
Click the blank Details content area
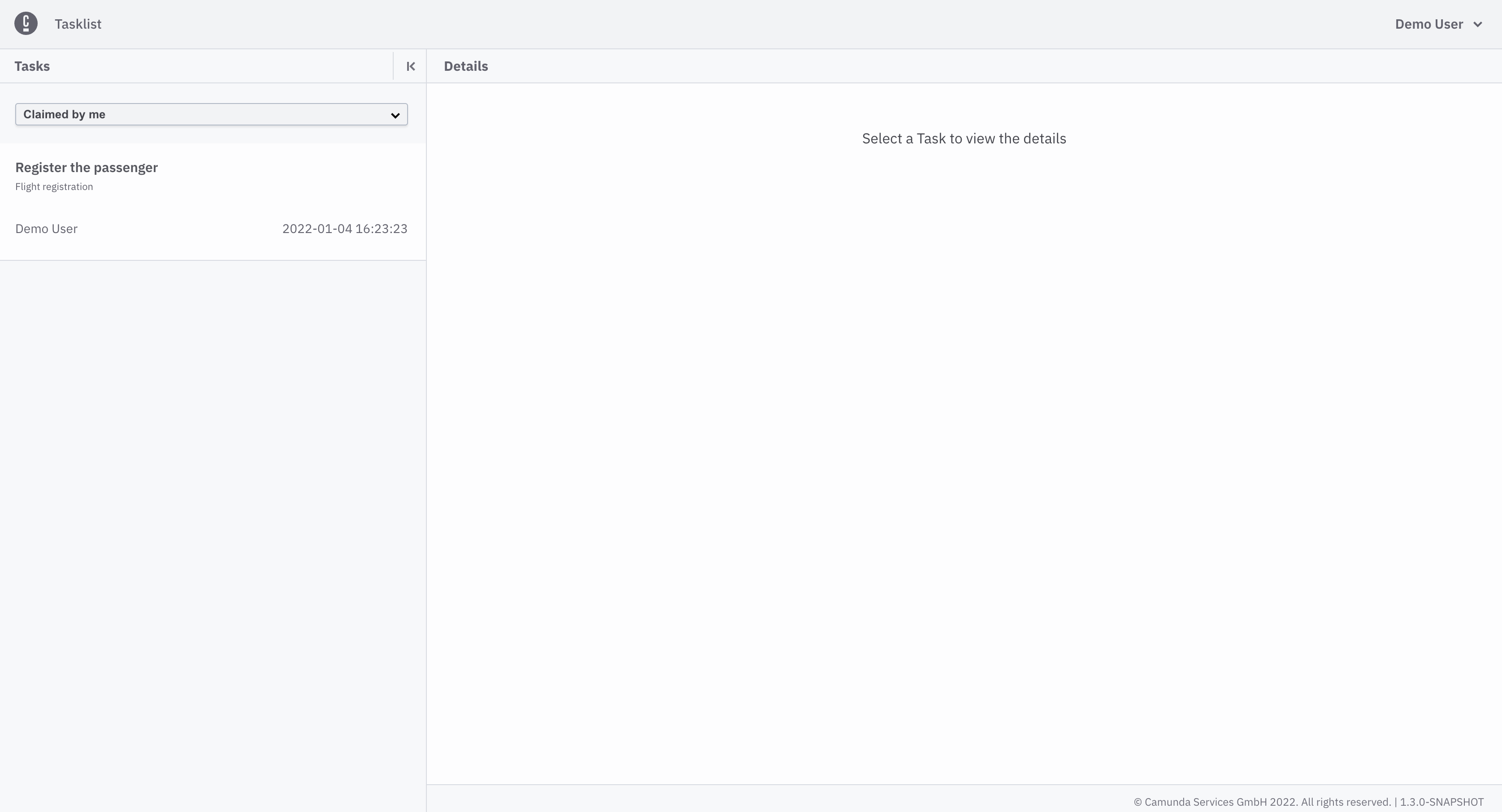(x=964, y=437)
